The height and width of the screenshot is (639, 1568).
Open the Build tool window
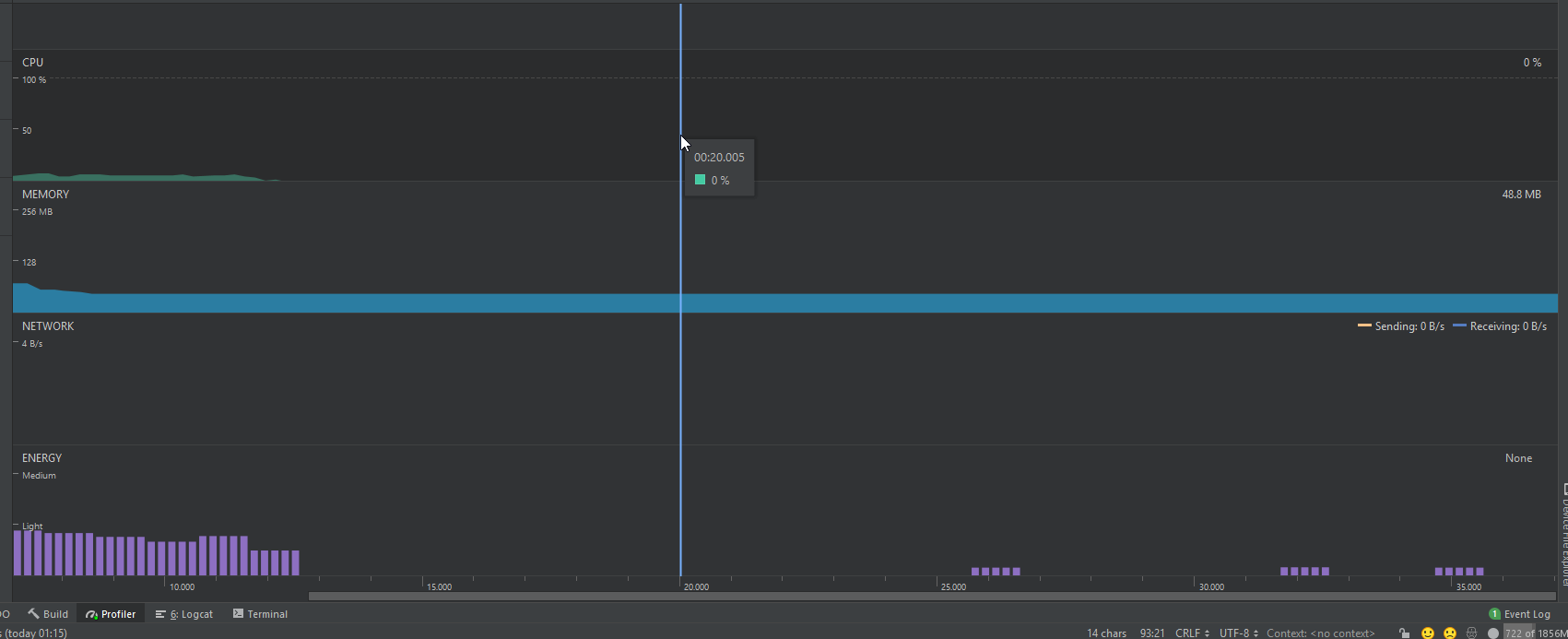tap(48, 614)
